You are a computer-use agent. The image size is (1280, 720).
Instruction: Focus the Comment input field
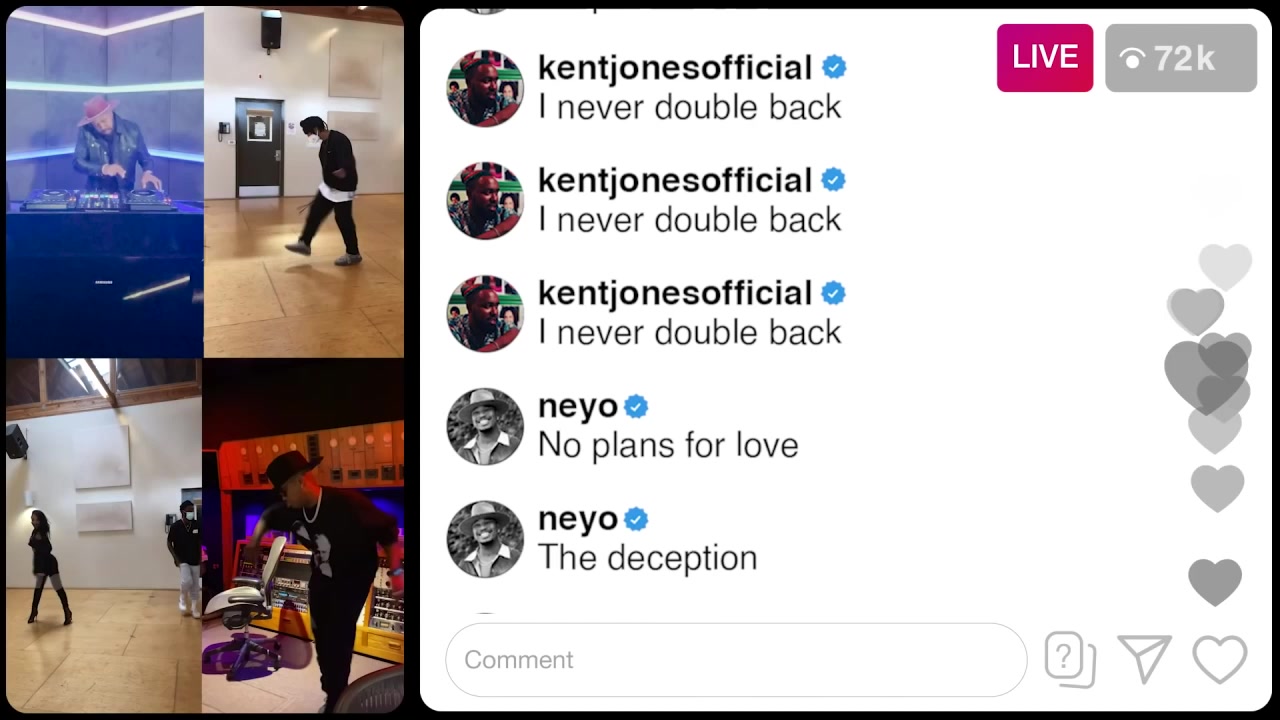click(736, 660)
